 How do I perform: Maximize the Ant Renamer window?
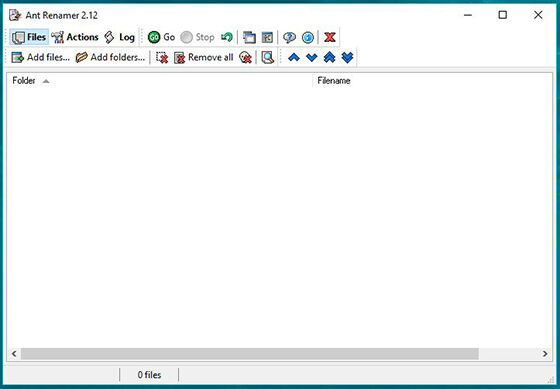502,15
